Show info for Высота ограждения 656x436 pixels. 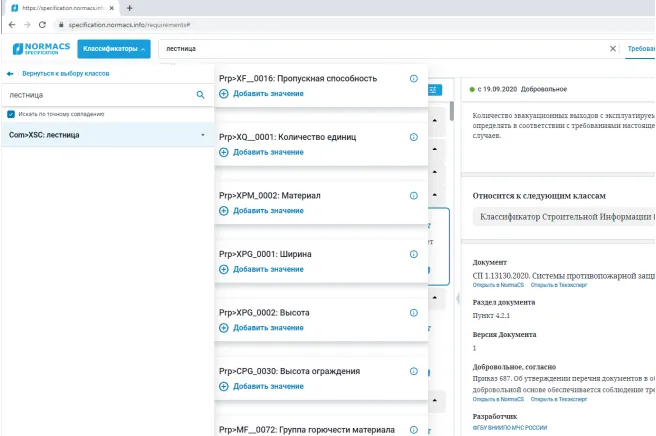[414, 371]
